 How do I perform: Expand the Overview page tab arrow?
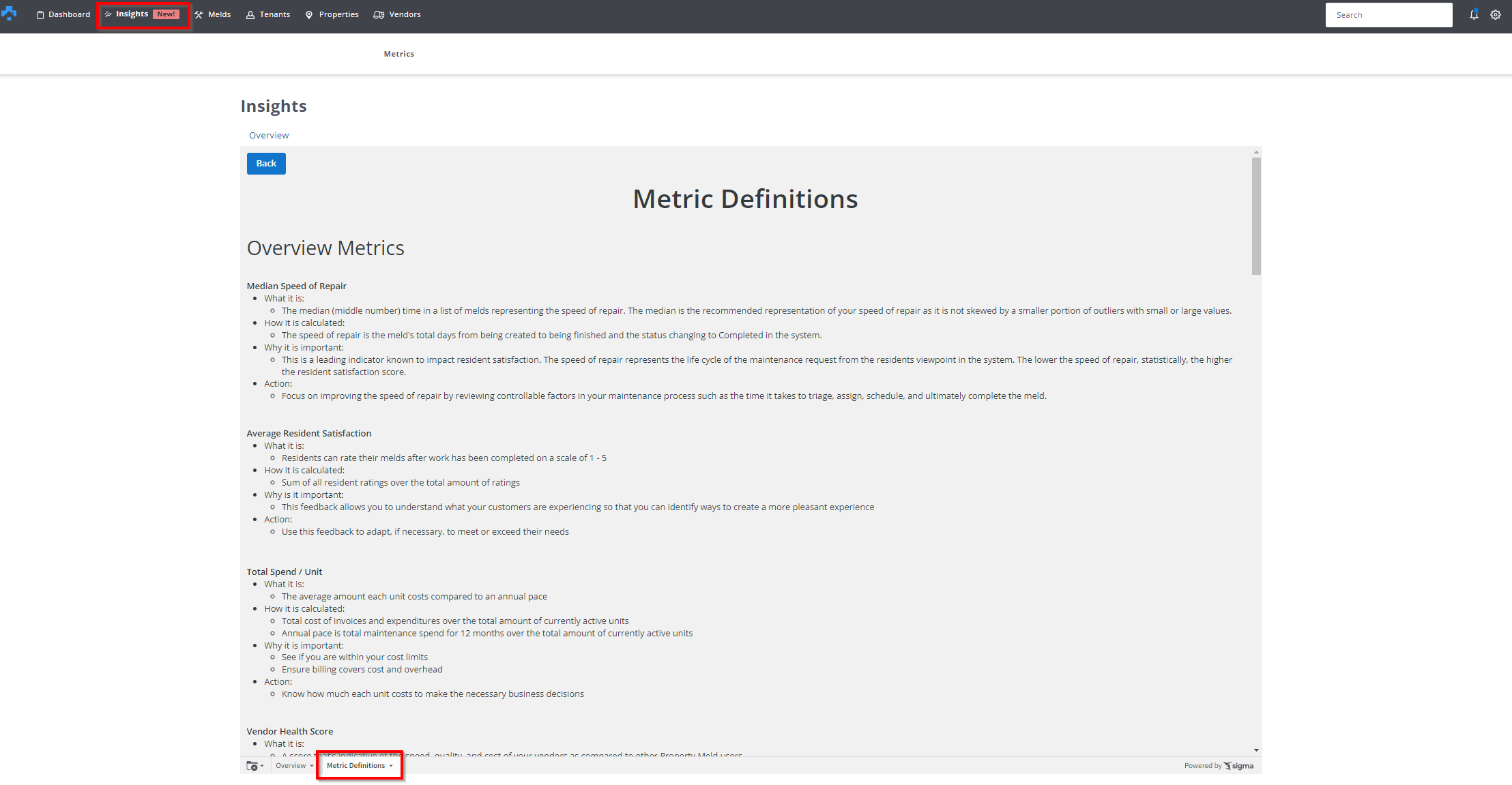[312, 766]
